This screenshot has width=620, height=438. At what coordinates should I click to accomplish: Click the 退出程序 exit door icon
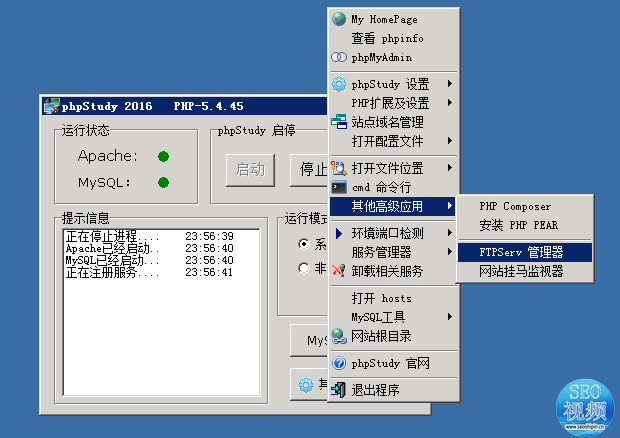click(338, 390)
